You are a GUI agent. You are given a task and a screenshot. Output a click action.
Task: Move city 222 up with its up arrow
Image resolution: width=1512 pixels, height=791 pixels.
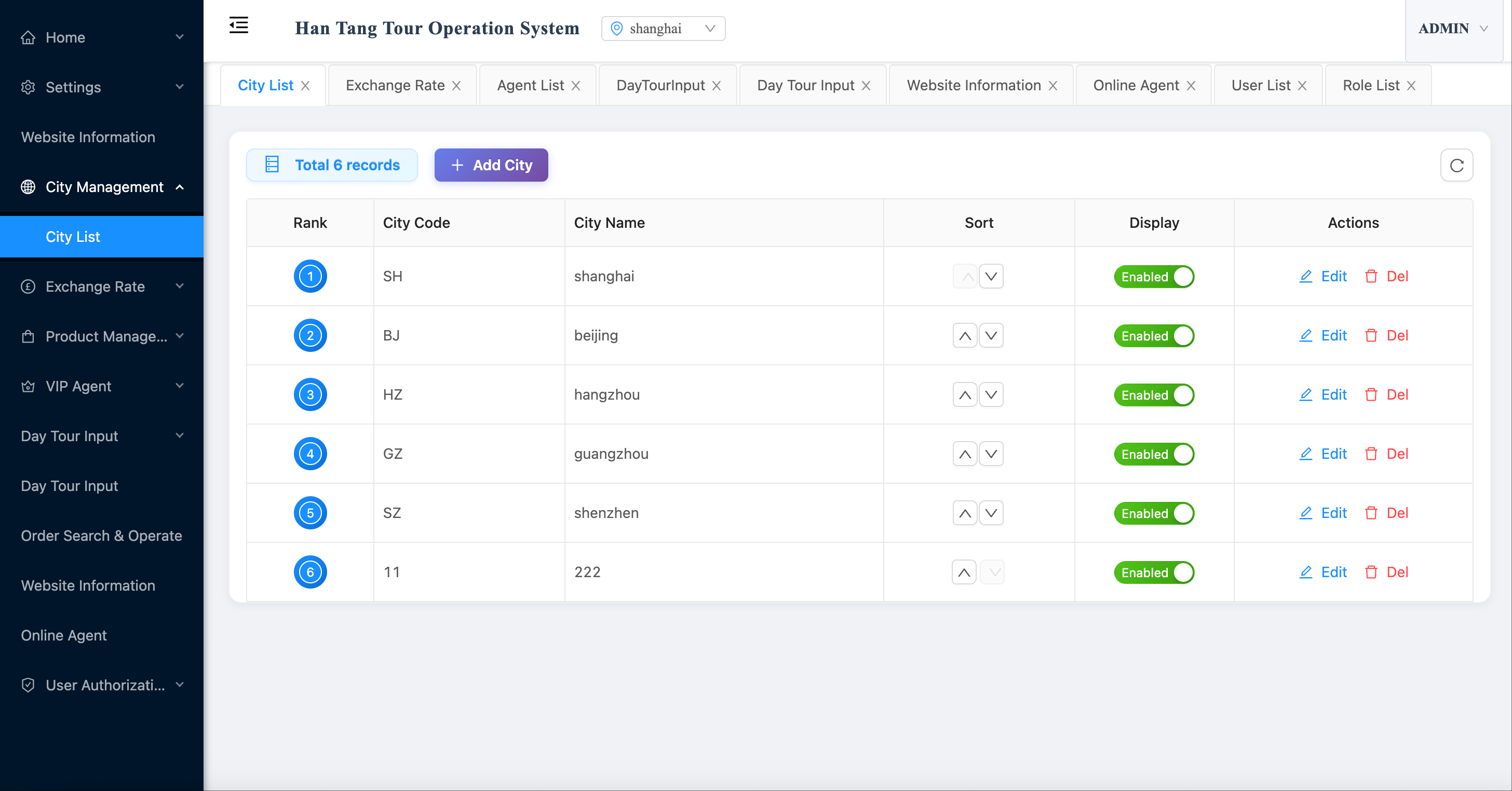tap(964, 572)
